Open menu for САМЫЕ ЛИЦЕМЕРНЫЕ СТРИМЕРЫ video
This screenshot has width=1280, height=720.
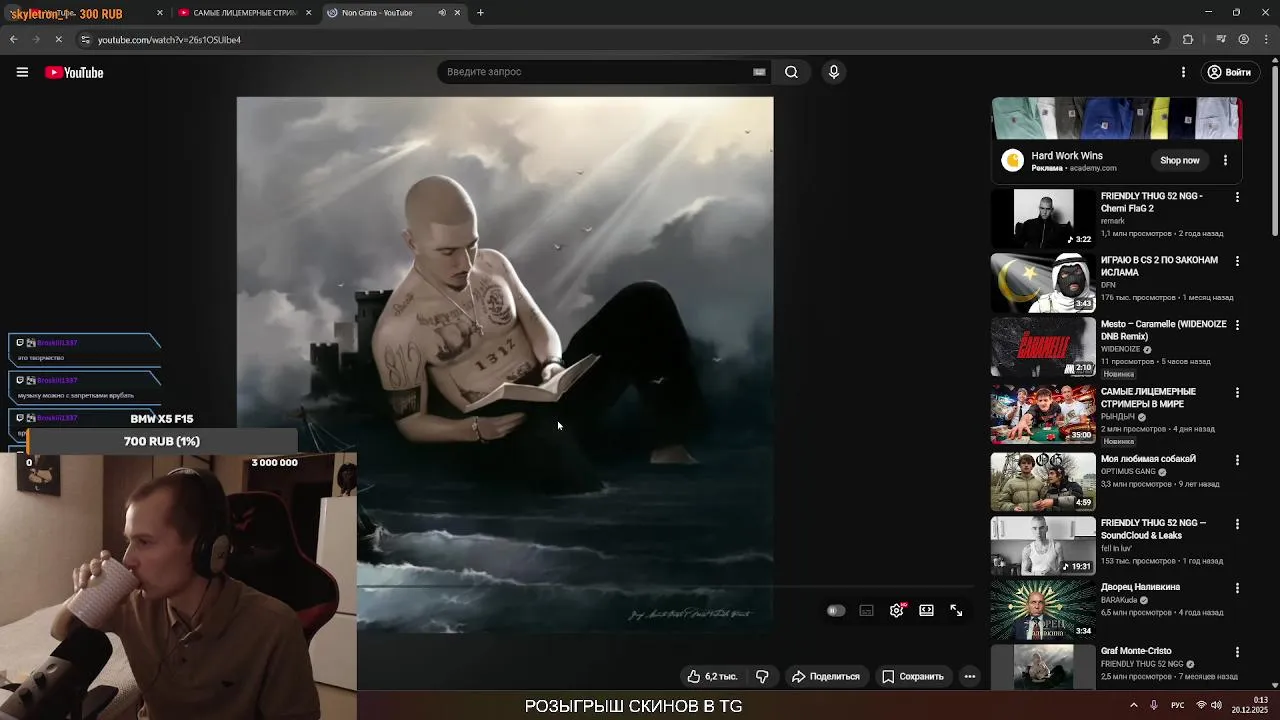pos(1237,392)
